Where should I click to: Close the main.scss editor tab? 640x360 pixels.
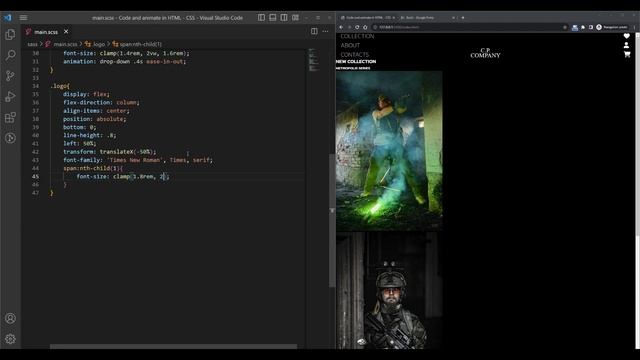point(66,31)
